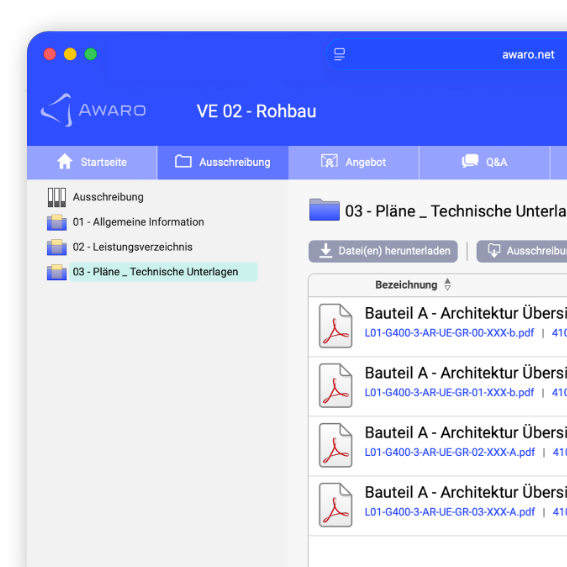The height and width of the screenshot is (567, 567).
Task: Click the partially visible Ausschreibung download button
Action: 522,251
